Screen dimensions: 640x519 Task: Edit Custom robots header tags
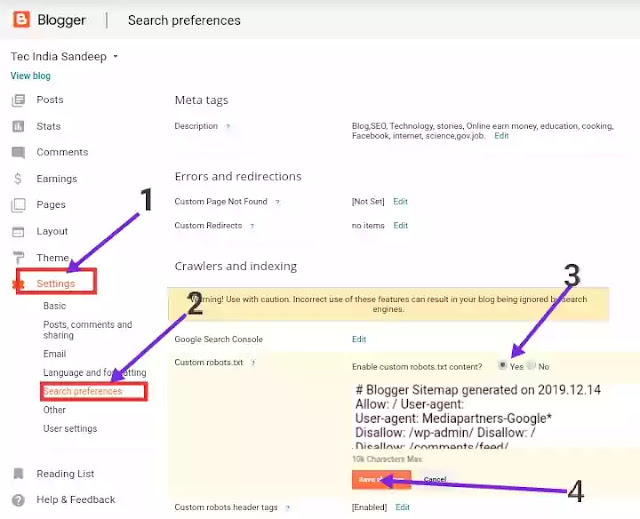[x=402, y=507]
